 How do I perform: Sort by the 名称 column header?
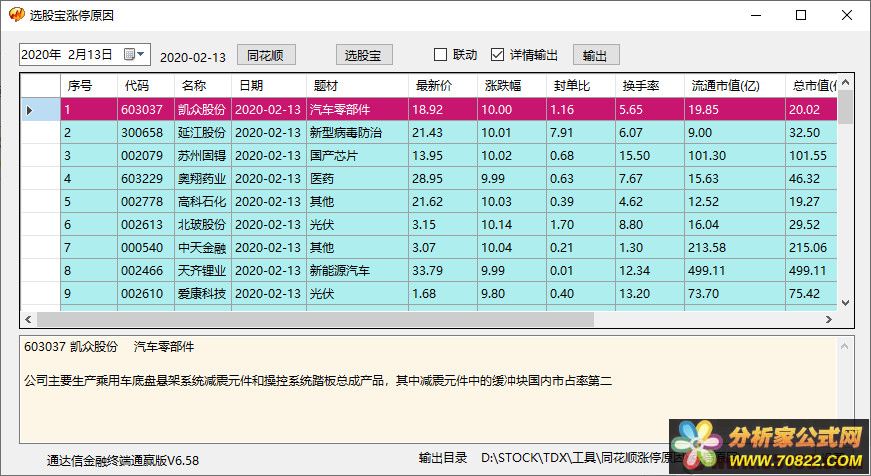click(202, 86)
